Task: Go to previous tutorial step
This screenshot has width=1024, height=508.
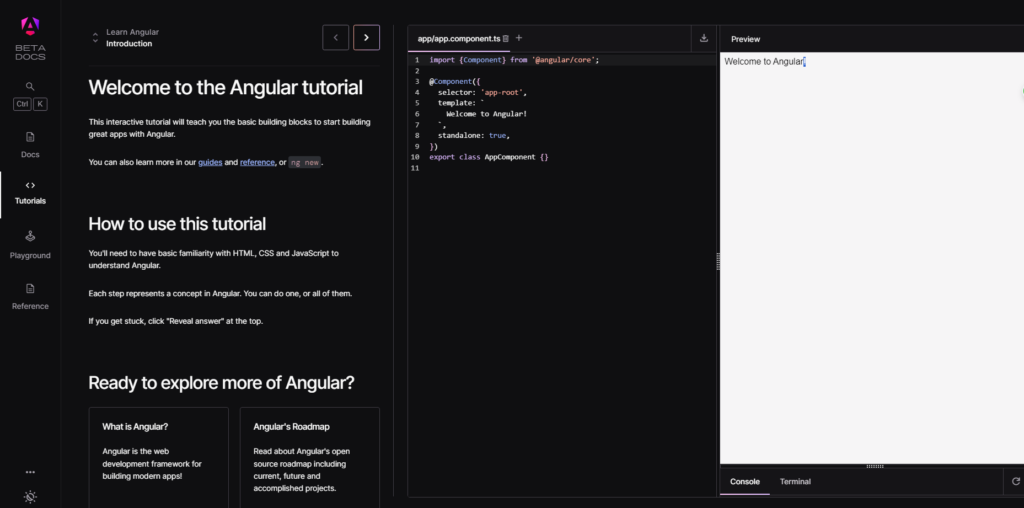Action: (x=336, y=38)
